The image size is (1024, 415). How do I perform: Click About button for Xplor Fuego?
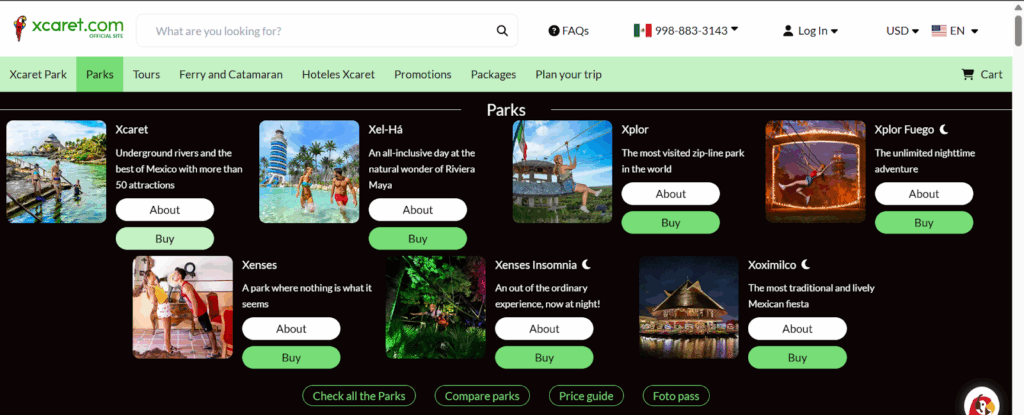(923, 193)
